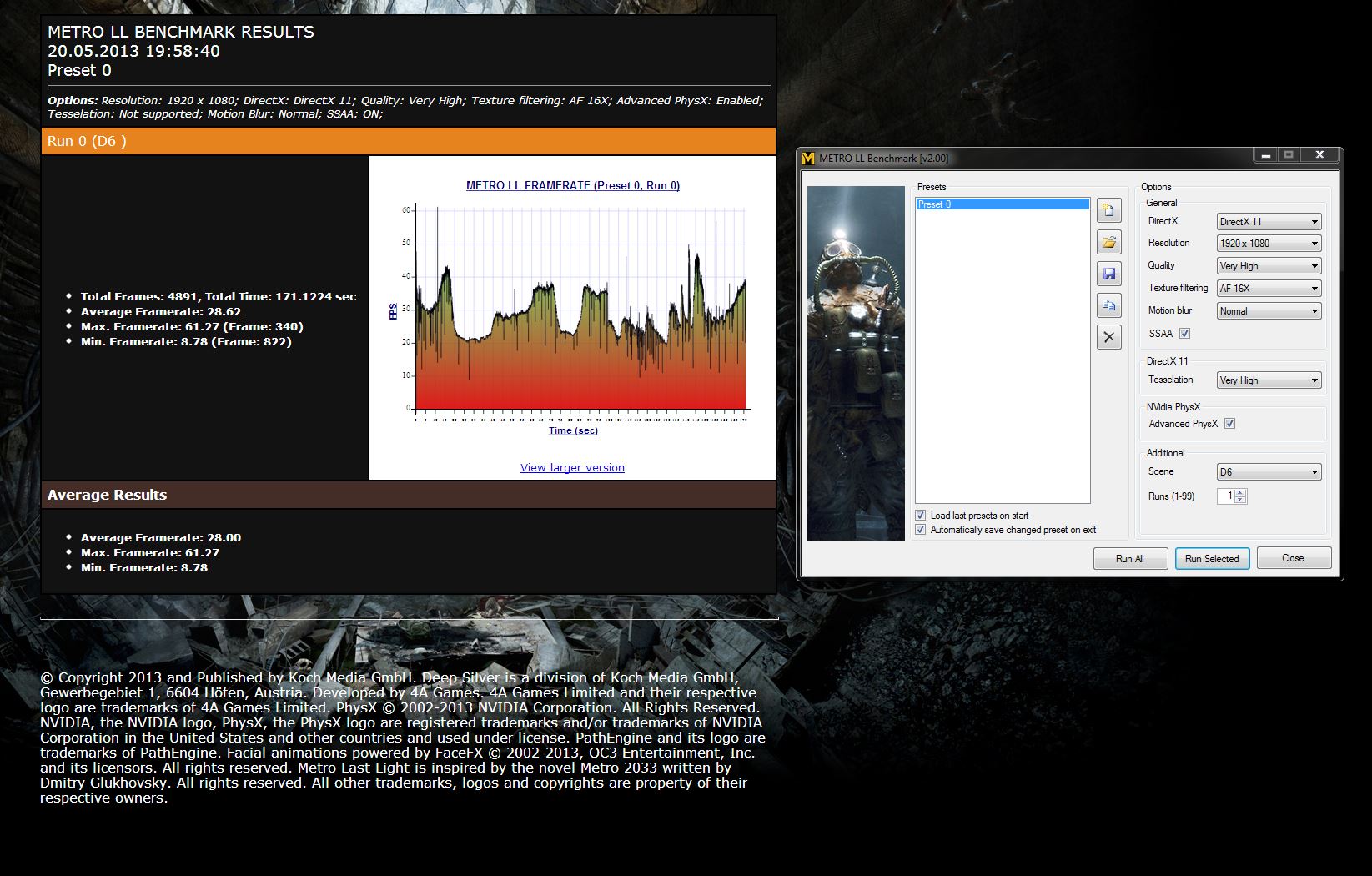1372x876 pixels.
Task: Click the Average Results heading
Action: point(107,495)
